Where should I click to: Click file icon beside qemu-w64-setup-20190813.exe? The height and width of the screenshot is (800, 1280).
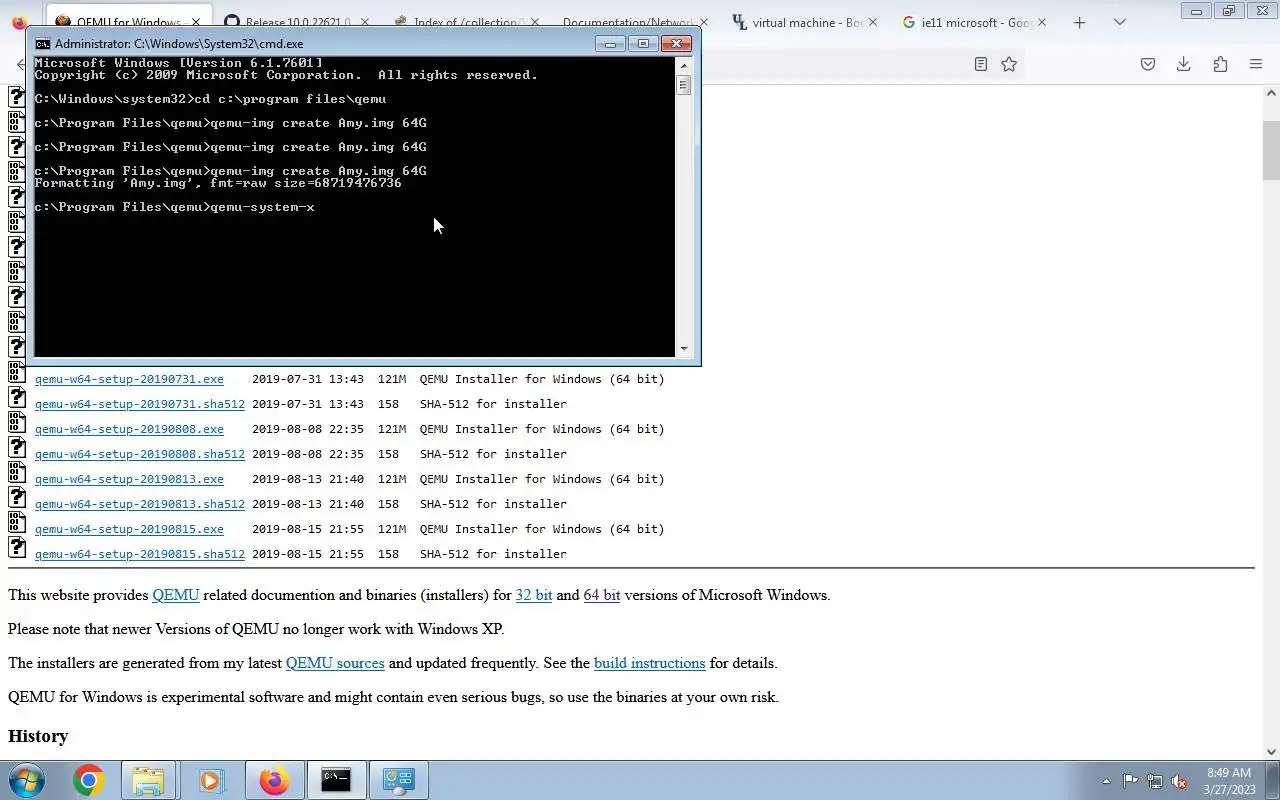17,472
